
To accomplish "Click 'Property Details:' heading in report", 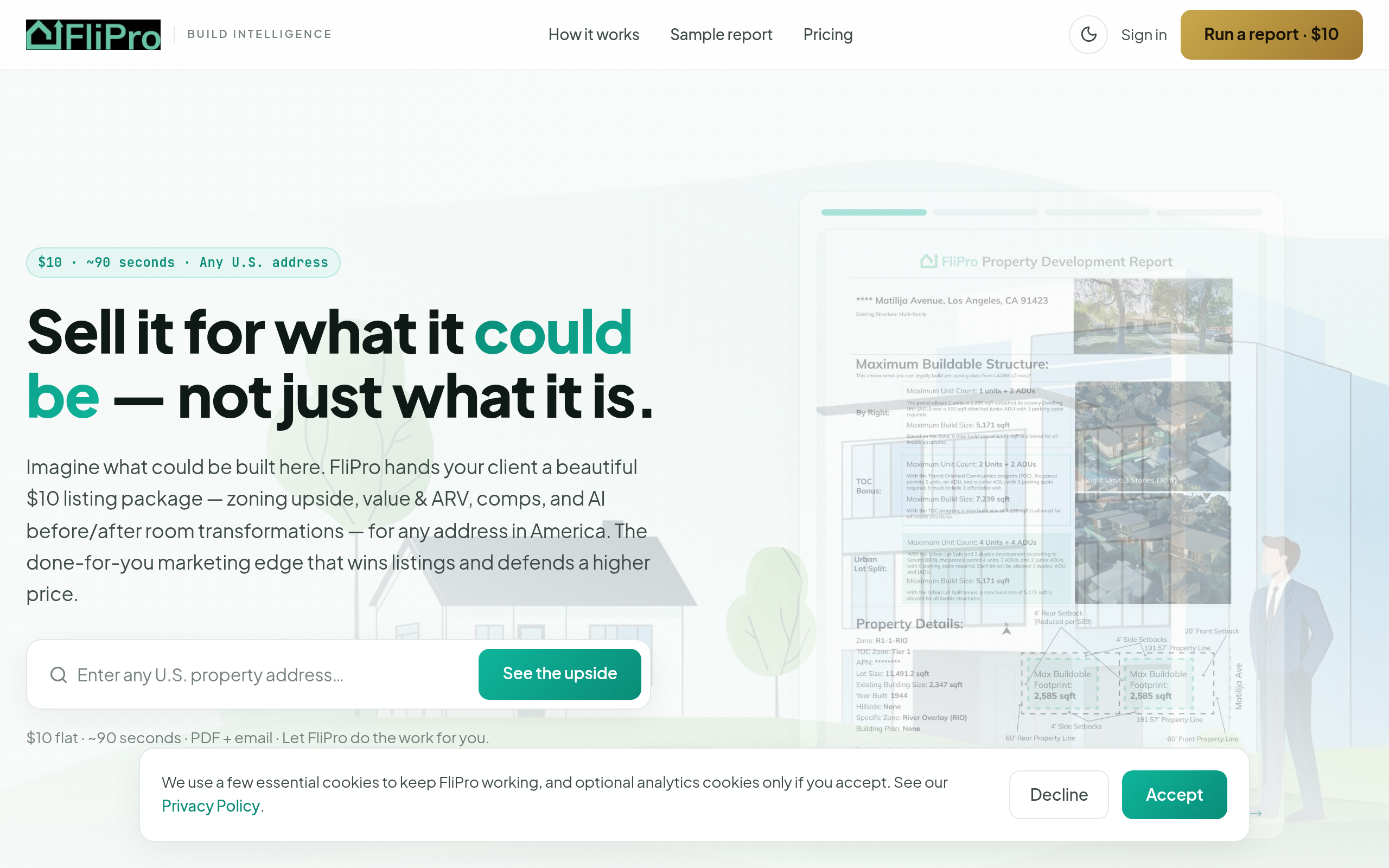I will (x=909, y=623).
